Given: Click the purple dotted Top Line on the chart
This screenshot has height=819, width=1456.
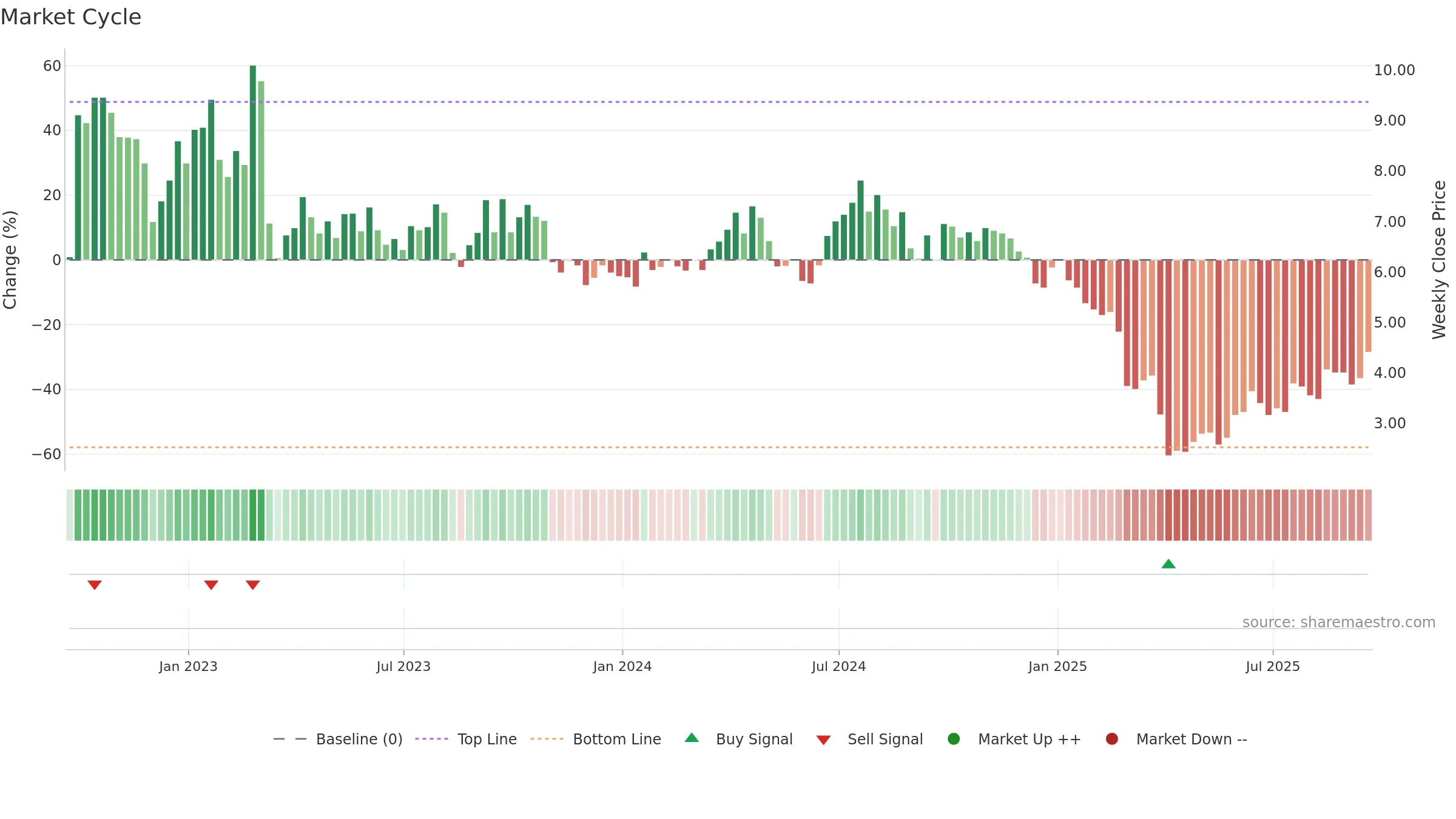Looking at the screenshot, I should click(719, 102).
